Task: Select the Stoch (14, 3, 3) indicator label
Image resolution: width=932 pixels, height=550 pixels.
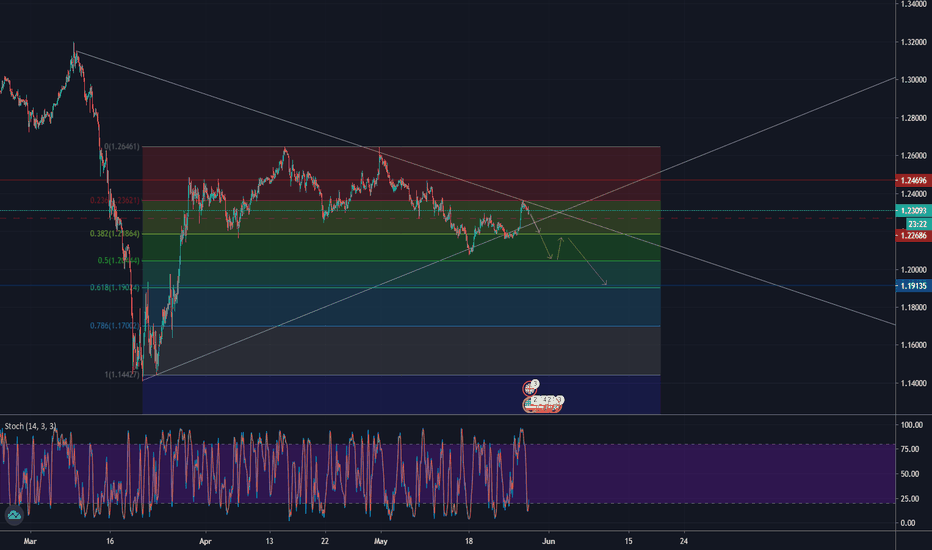Action: tap(30, 426)
